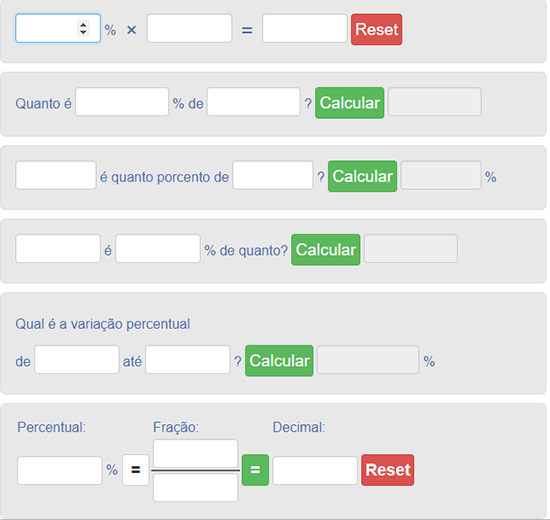Click the field before 'é quanto porcento de'
The height and width of the screenshot is (520, 550).
[x=56, y=175]
